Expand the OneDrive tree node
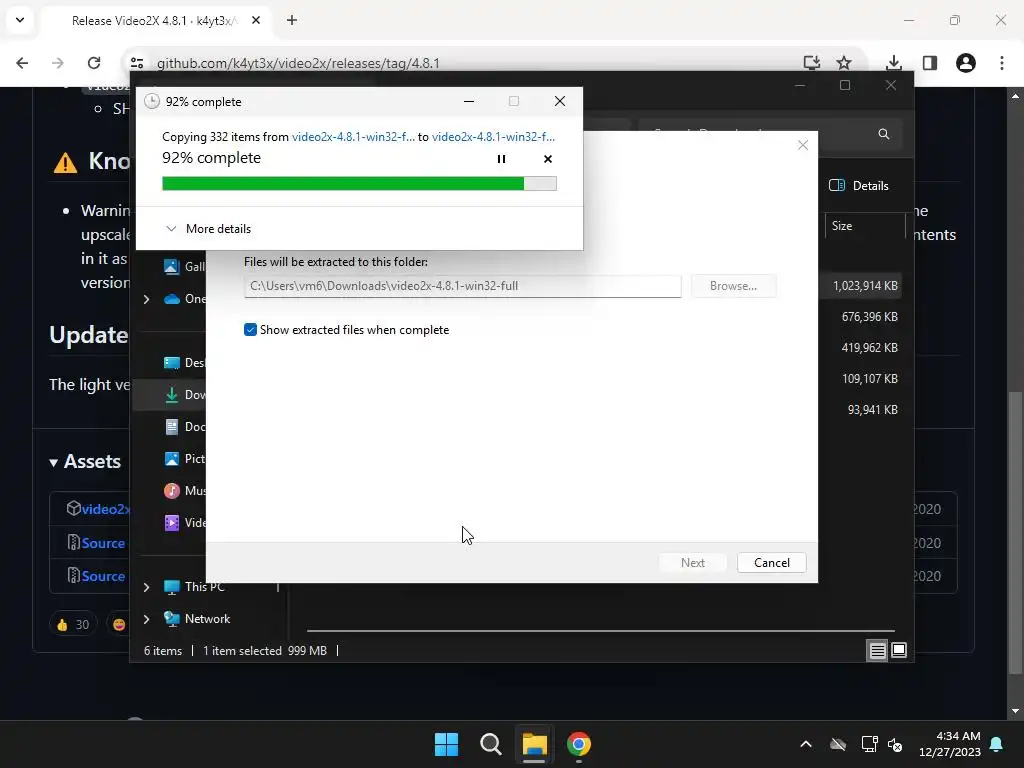 tap(147, 299)
